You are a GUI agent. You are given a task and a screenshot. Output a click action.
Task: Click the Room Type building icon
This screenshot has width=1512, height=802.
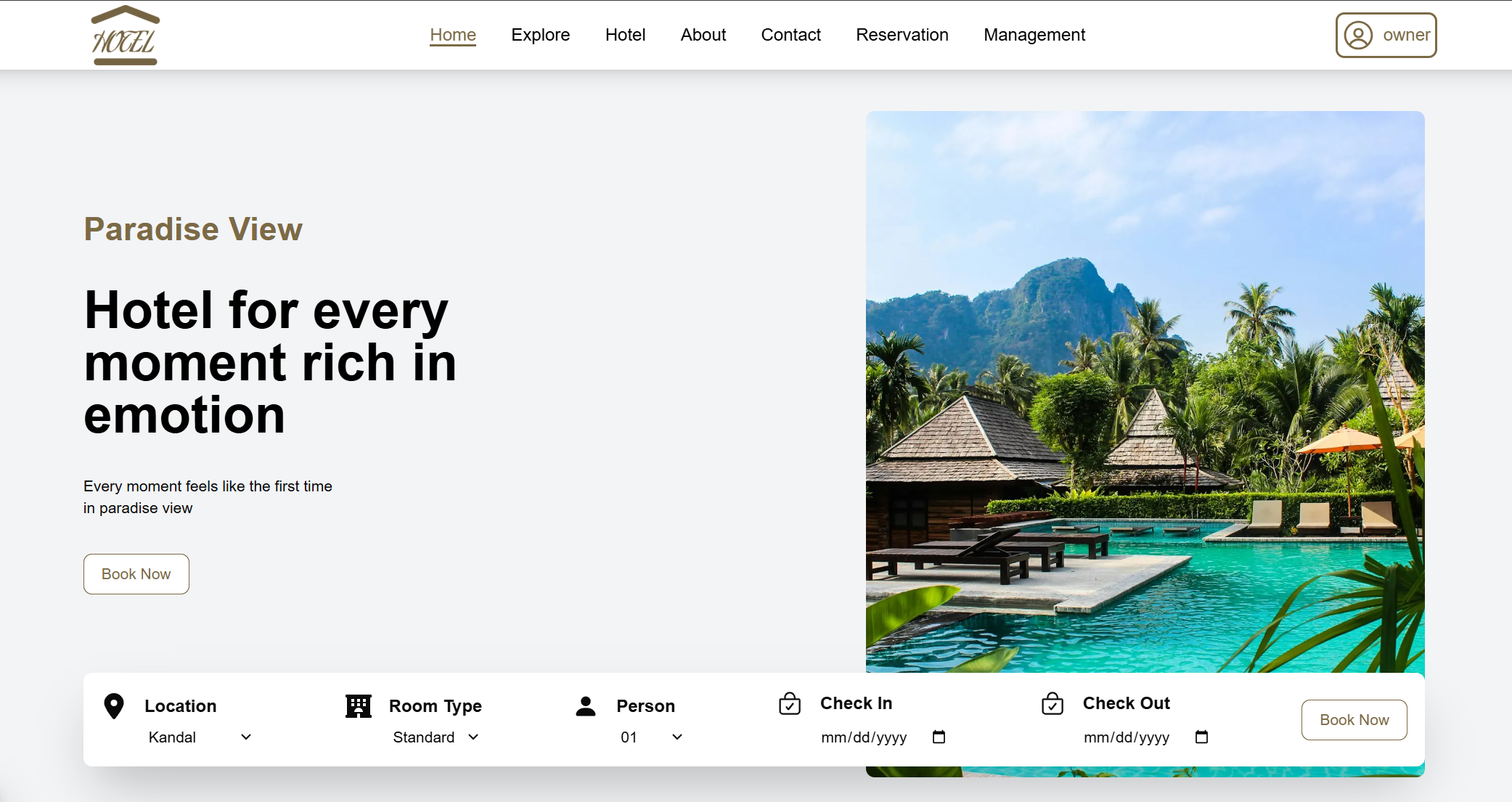[x=359, y=705]
